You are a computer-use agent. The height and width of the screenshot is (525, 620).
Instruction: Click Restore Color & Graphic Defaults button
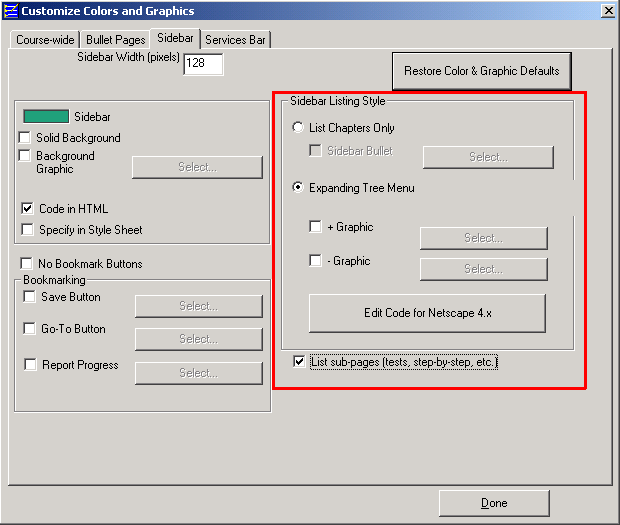pos(482,71)
